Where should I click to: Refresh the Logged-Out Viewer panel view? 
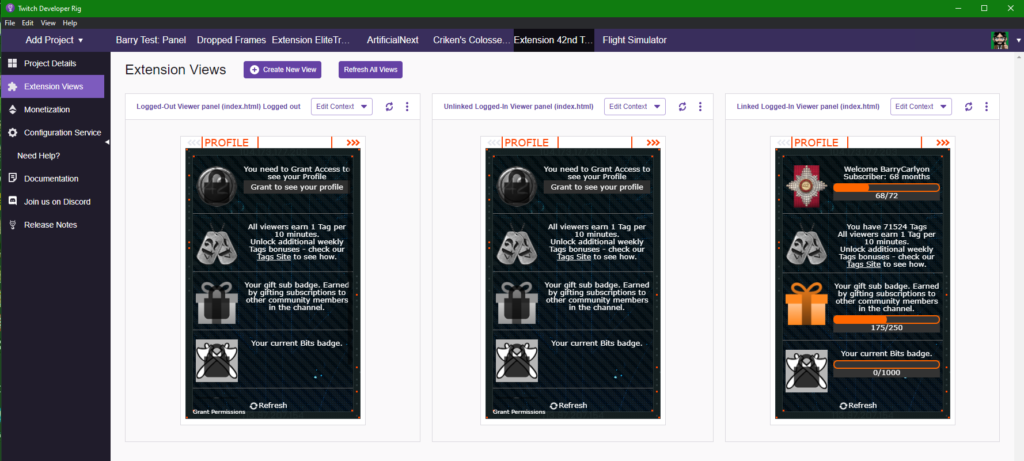(389, 106)
